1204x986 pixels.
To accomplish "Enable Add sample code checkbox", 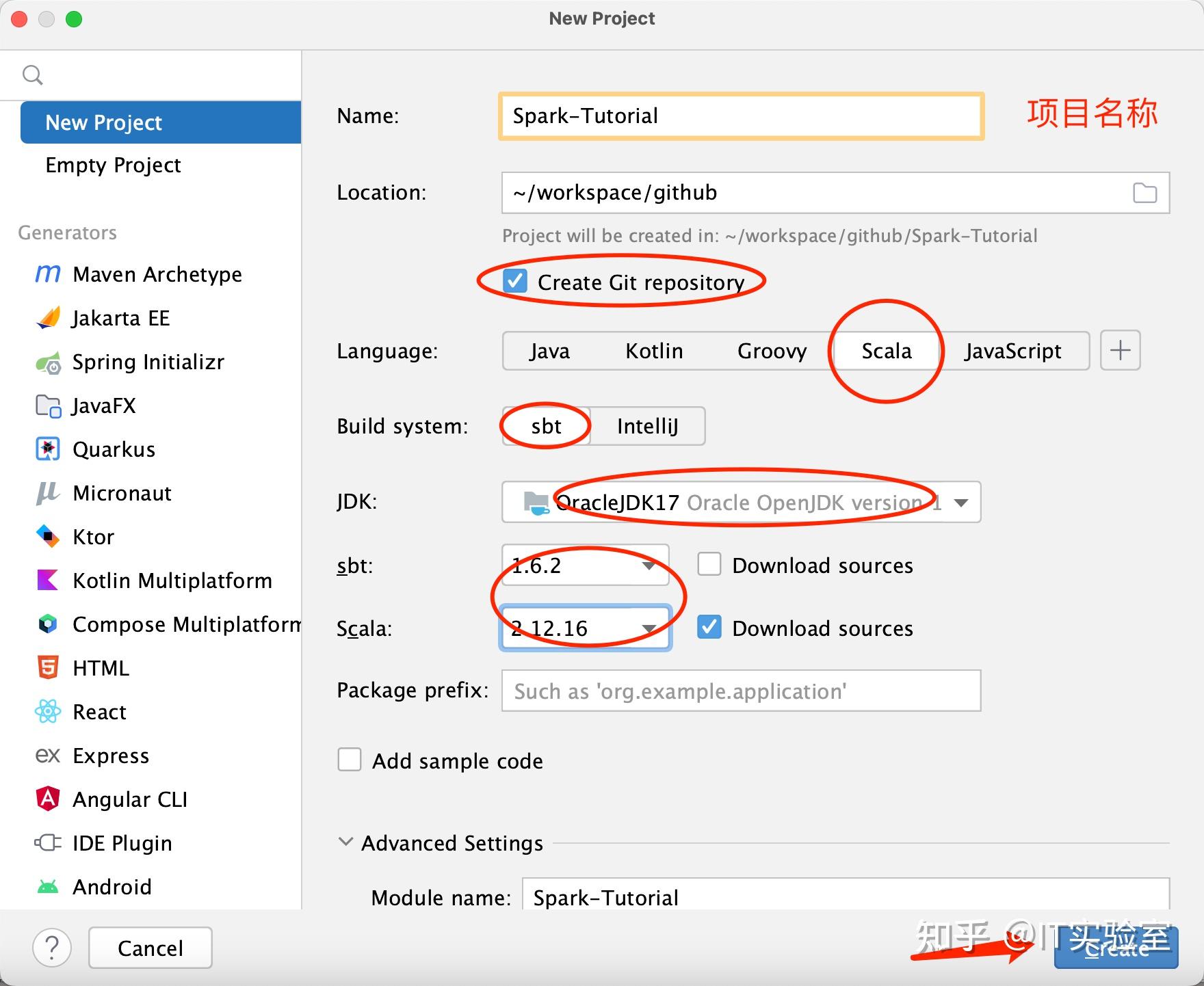I will (x=350, y=760).
